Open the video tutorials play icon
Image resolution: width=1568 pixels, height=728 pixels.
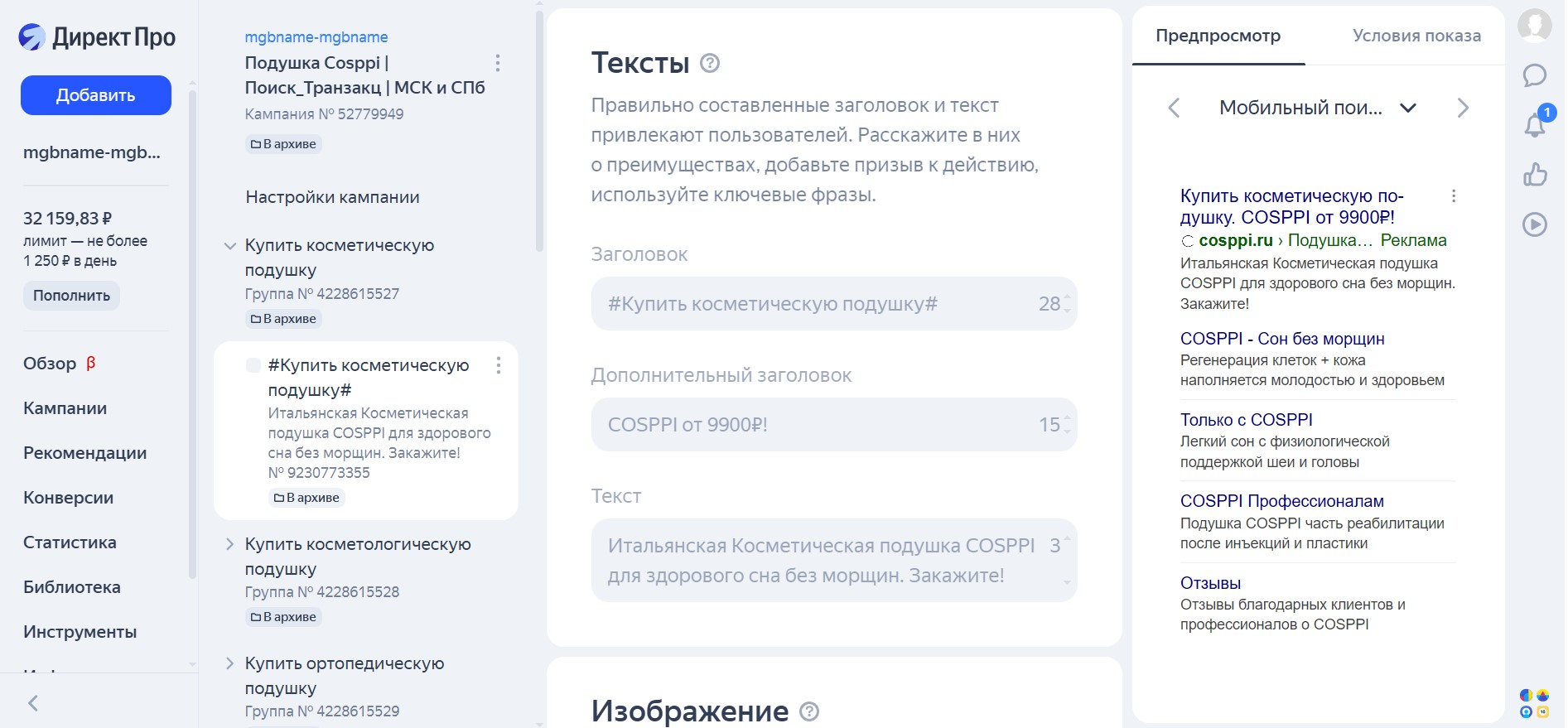click(1535, 224)
